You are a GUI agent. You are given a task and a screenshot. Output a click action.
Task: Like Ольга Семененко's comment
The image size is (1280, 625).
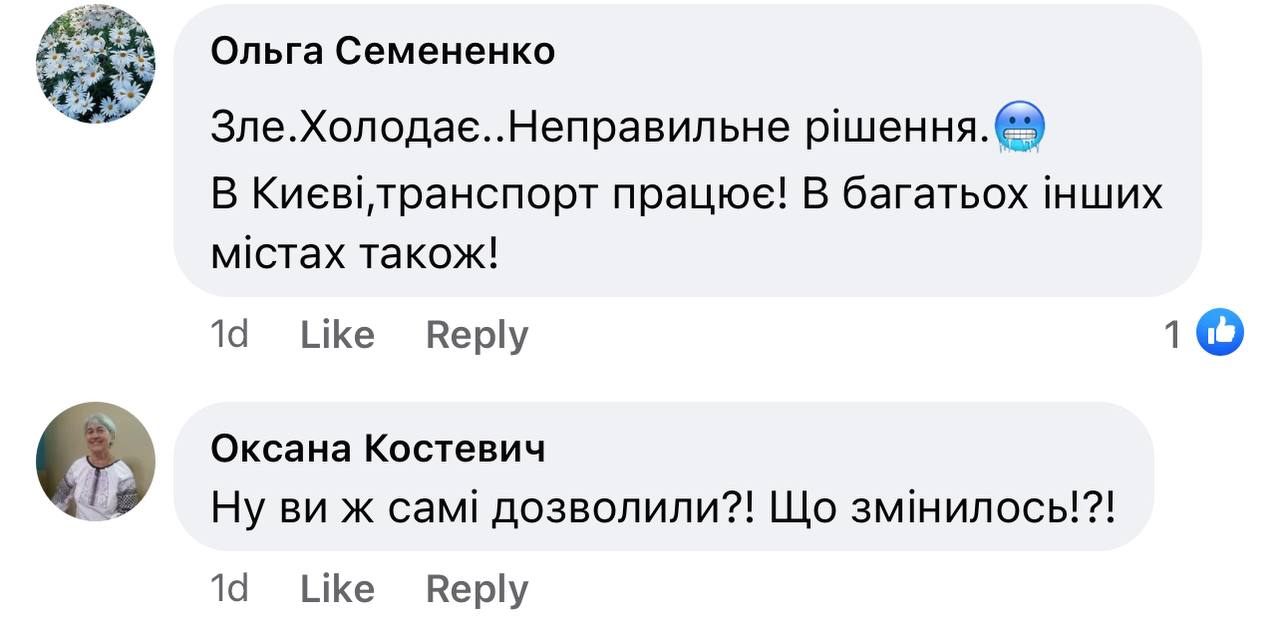(x=337, y=334)
